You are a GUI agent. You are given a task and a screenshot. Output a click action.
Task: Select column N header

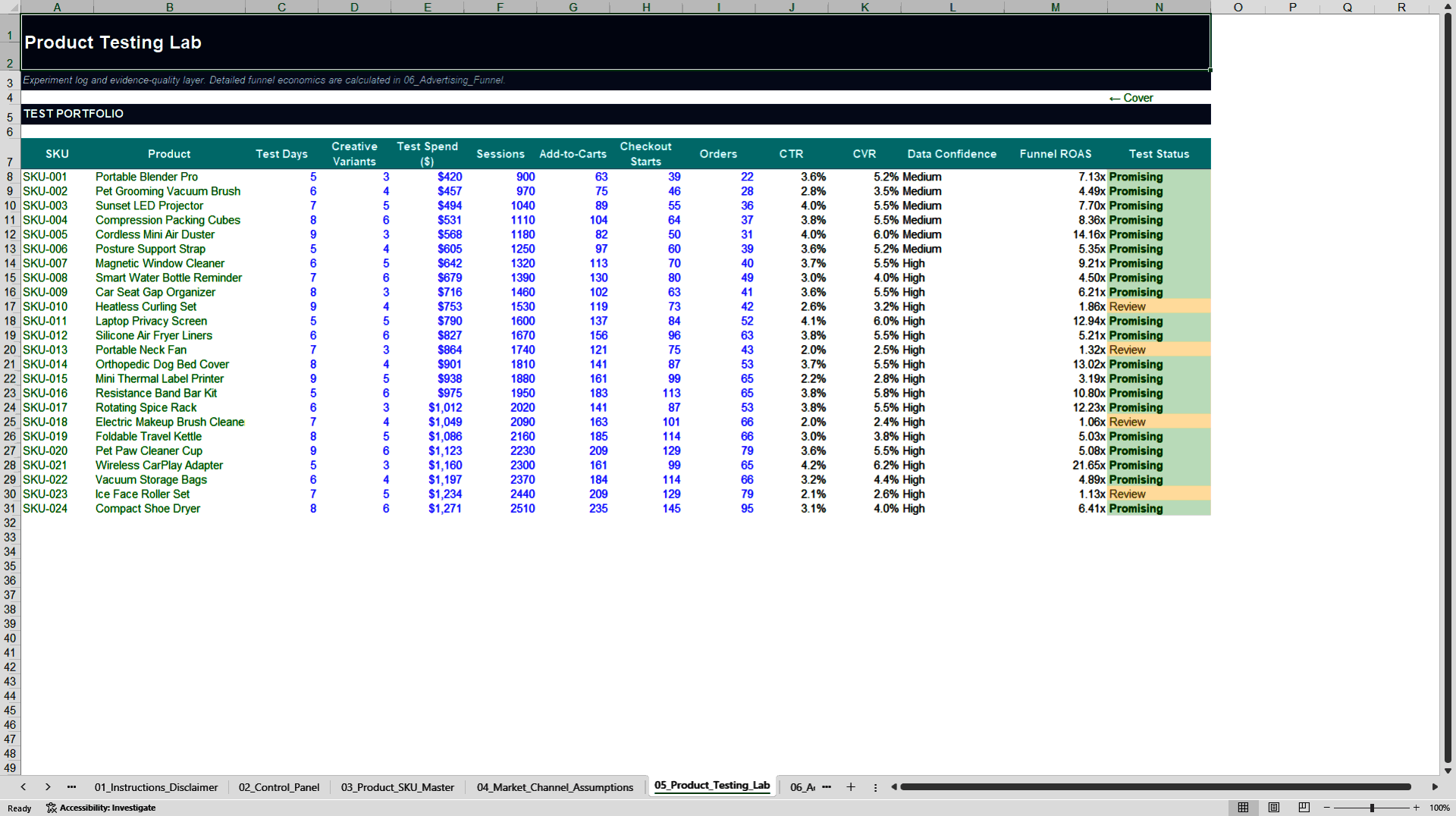[x=1159, y=7]
